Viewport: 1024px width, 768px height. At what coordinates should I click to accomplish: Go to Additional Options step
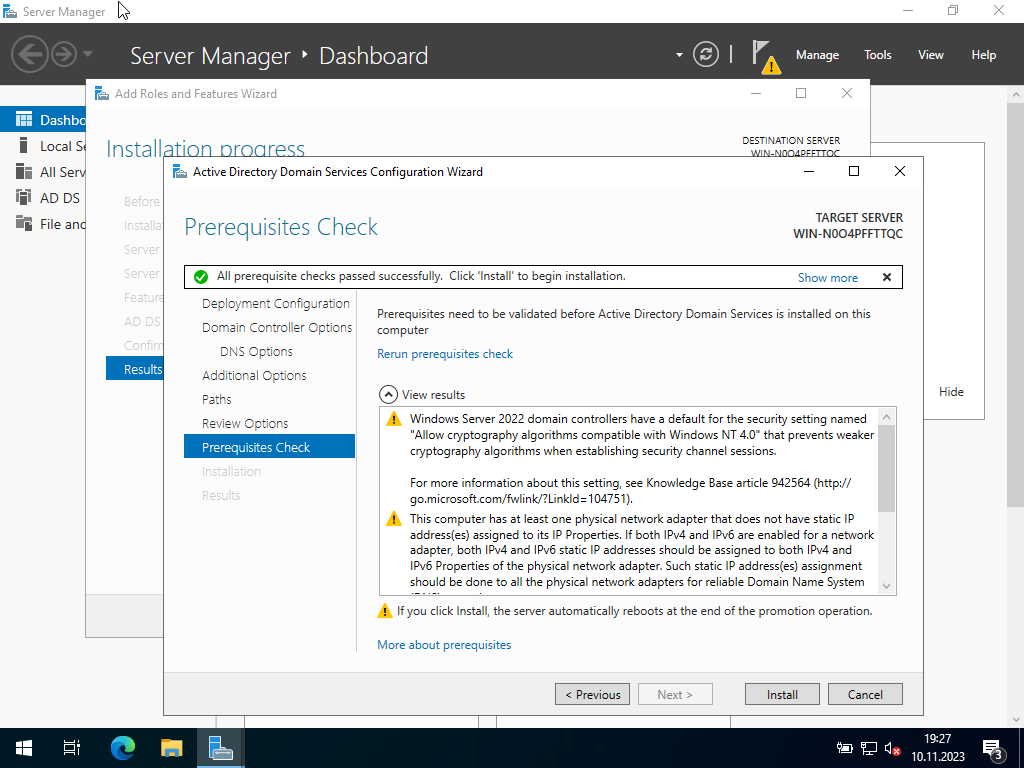click(254, 376)
